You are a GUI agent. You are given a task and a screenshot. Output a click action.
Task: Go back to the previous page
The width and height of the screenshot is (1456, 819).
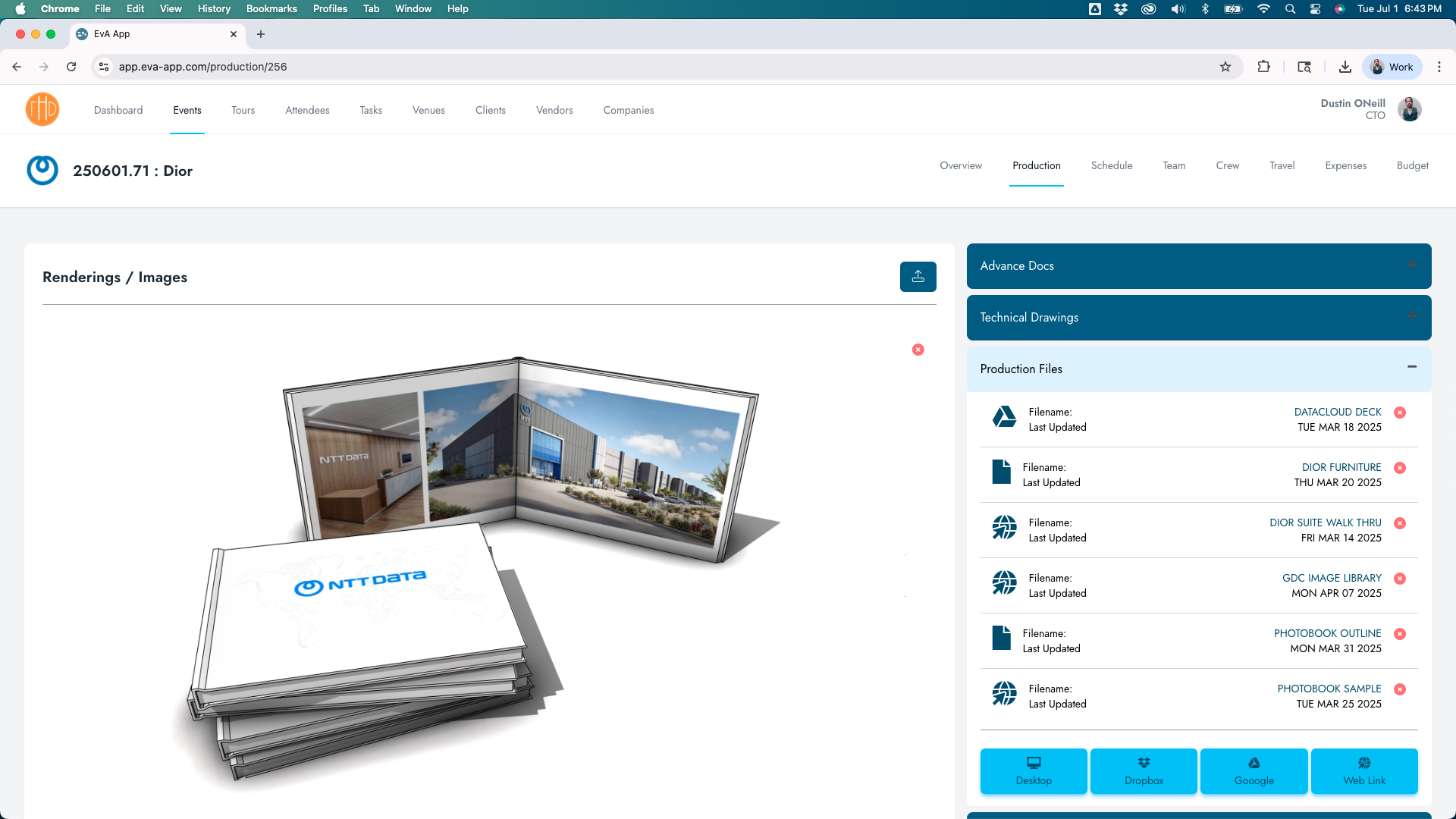click(x=17, y=67)
